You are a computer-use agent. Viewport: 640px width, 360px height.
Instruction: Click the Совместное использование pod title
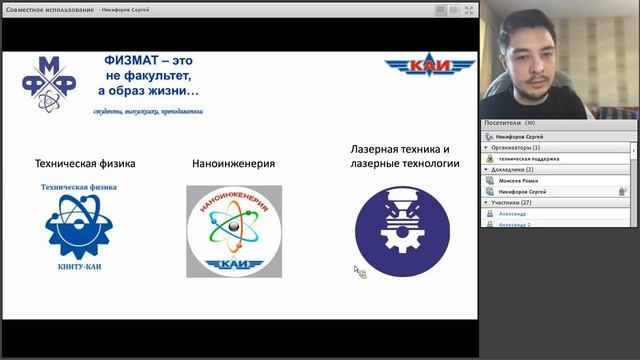coord(49,9)
